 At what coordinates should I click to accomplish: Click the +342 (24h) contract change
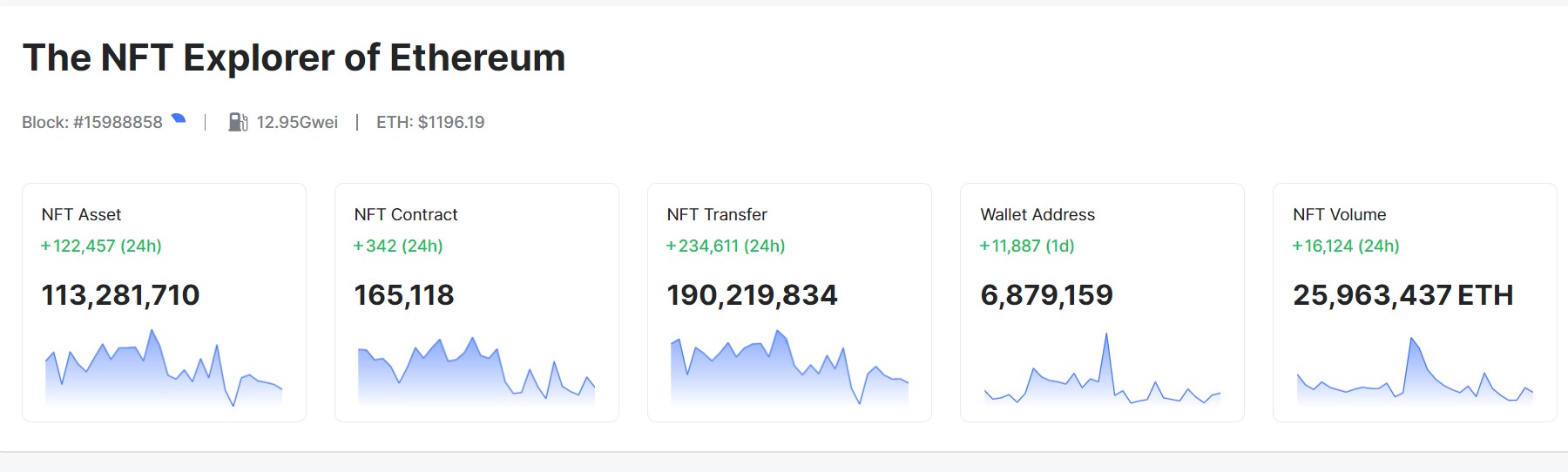pyautogui.click(x=398, y=246)
